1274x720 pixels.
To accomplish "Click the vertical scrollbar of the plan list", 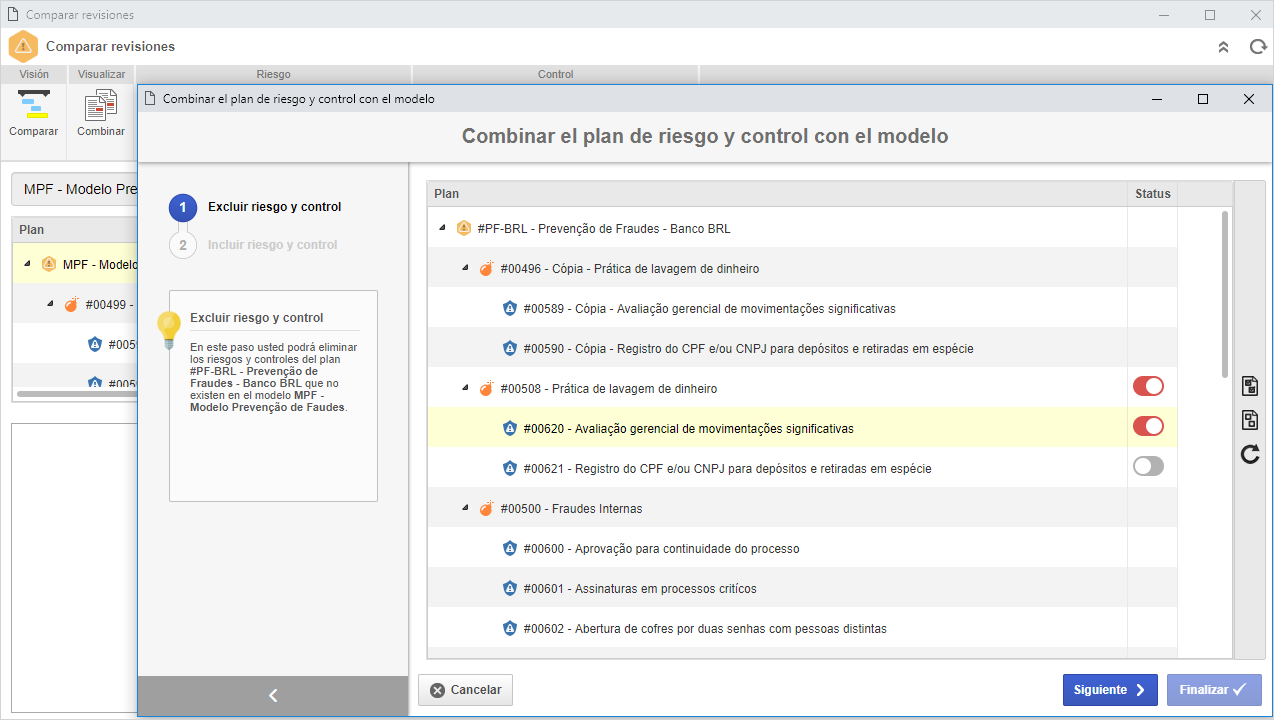I will (1225, 294).
